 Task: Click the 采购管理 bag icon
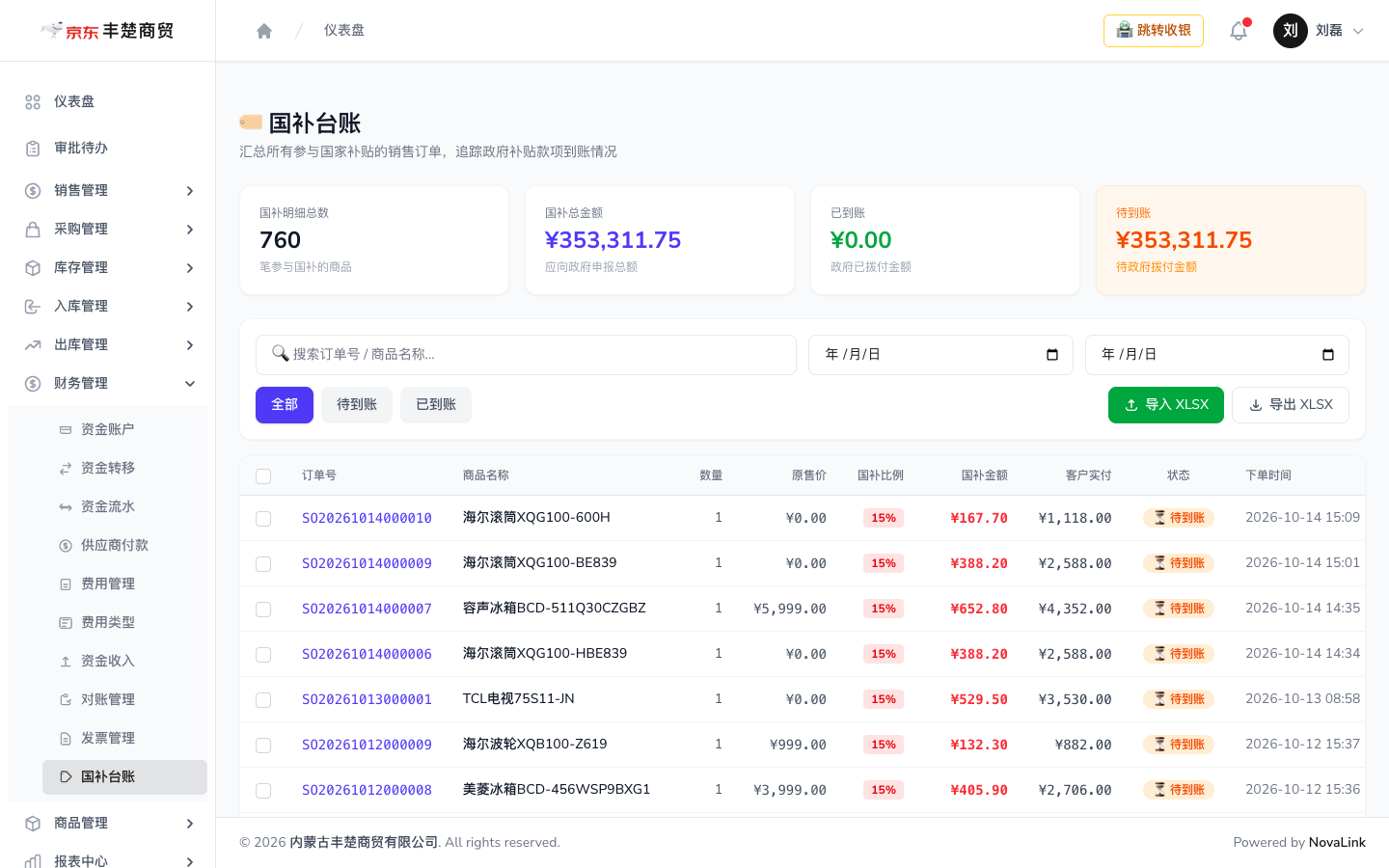[33, 230]
